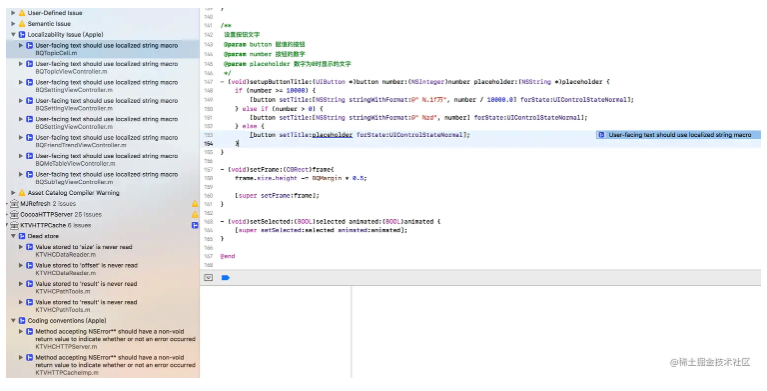Viewport: 767px width, 391px height.
Task: Click '@param placeholder' comment line
Action: 288,64
